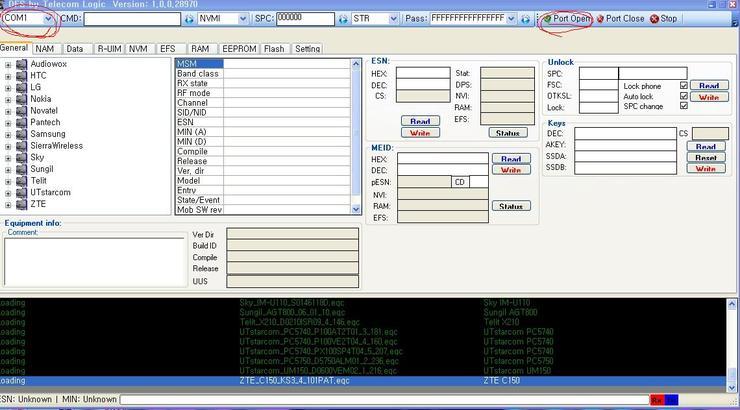Click the Port Close icon button
740x410 pixels.
[620, 18]
